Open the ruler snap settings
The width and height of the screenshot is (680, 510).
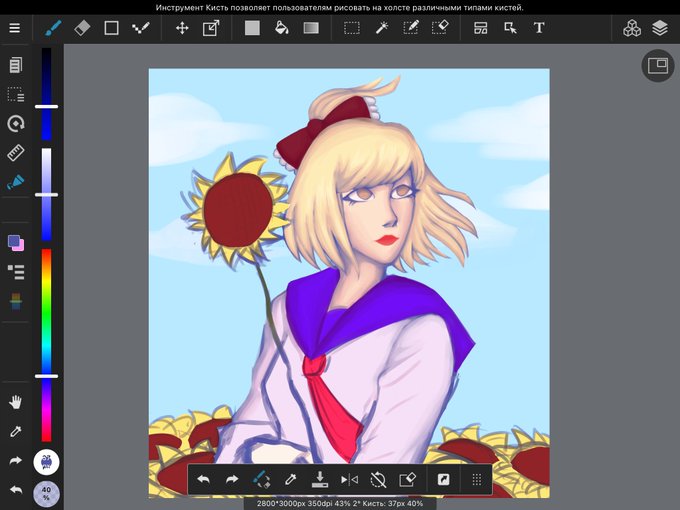click(x=16, y=153)
